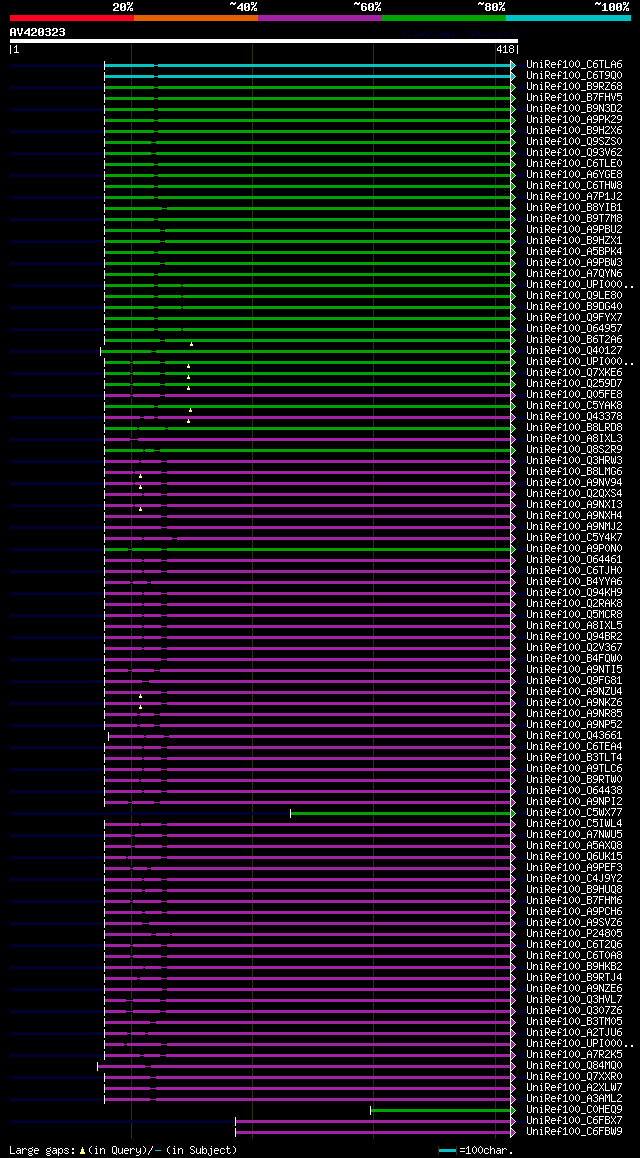Select hit label UniRef100_Q9FYX7

point(574,318)
